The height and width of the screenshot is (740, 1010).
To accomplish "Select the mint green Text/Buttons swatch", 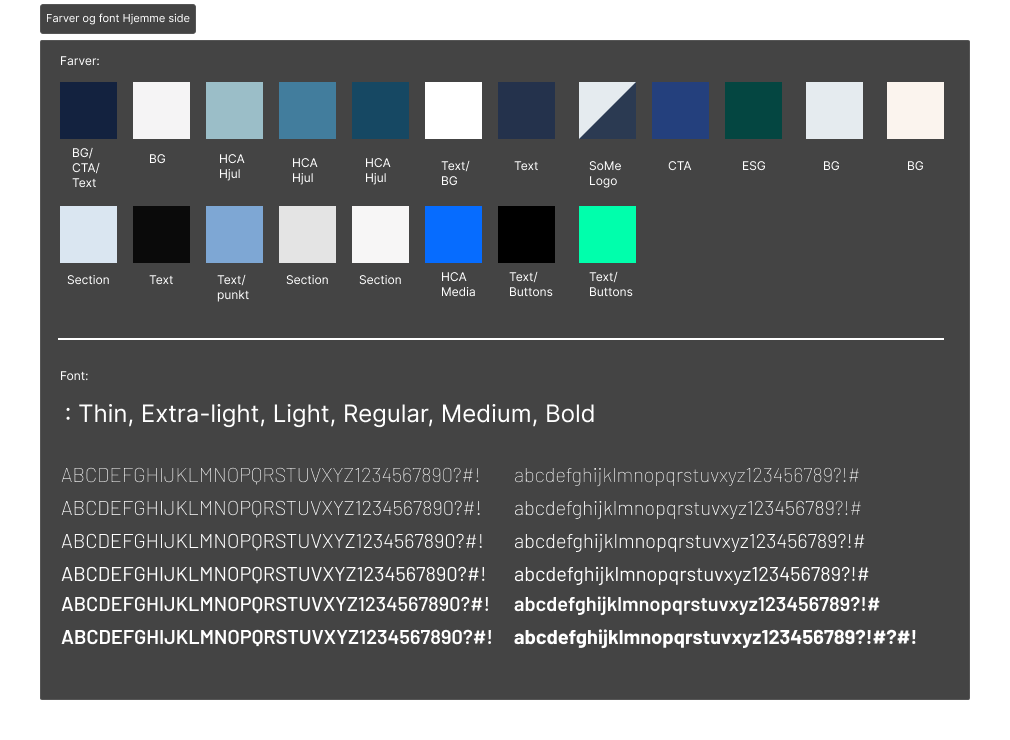I will pyautogui.click(x=607, y=234).
